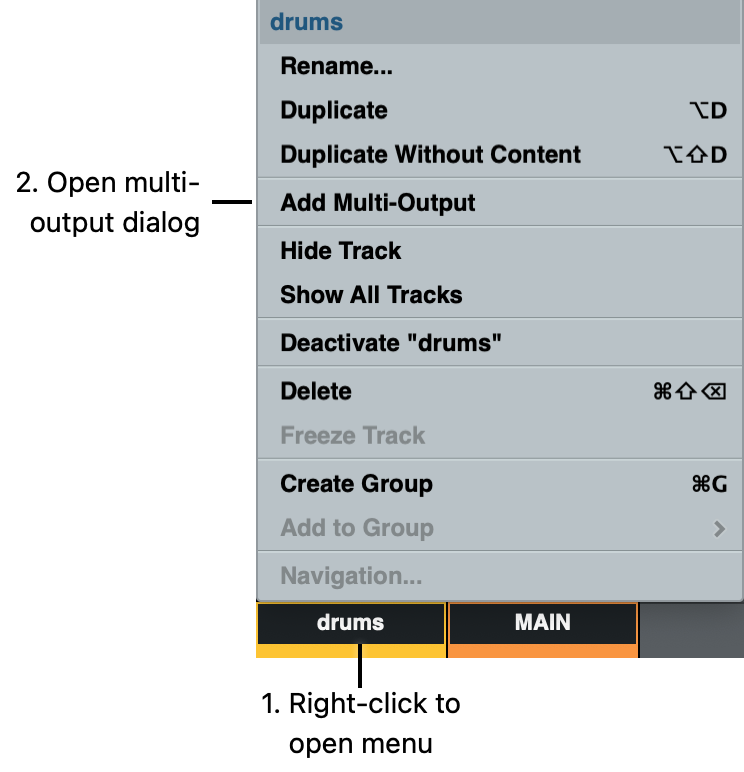The width and height of the screenshot is (744, 772).
Task: Select Show All Tracks
Action: [x=371, y=295]
